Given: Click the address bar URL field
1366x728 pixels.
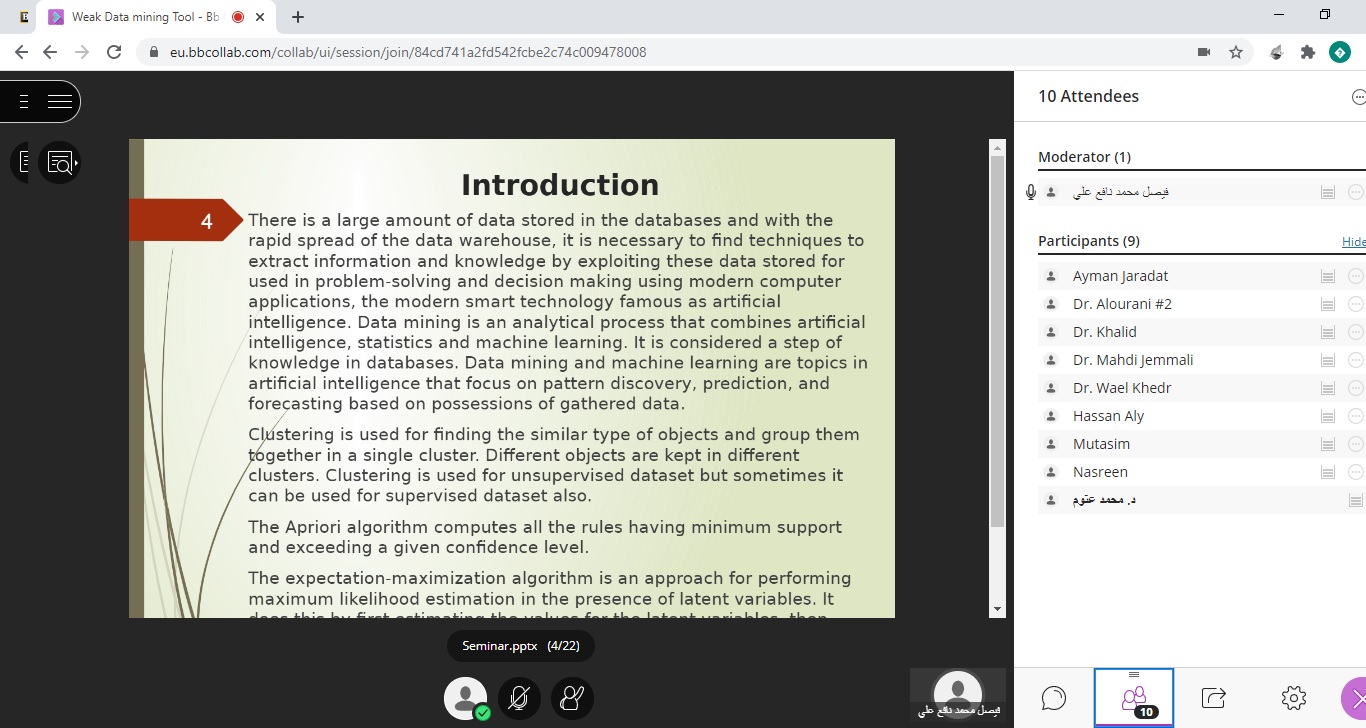Looking at the screenshot, I should click(408, 52).
